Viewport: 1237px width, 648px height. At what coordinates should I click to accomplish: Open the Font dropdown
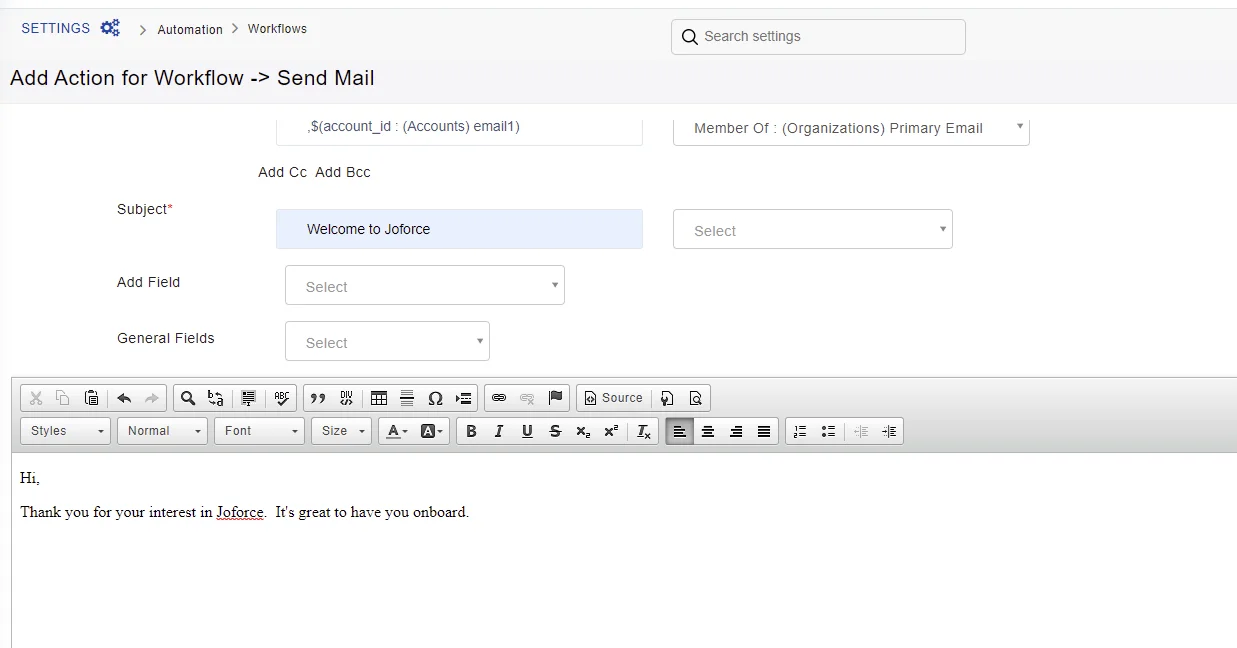pyautogui.click(x=259, y=431)
